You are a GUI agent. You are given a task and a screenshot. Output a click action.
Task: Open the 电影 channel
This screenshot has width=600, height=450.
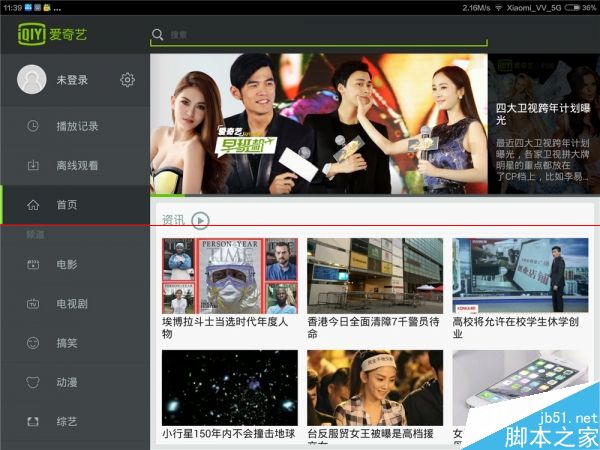(75, 264)
